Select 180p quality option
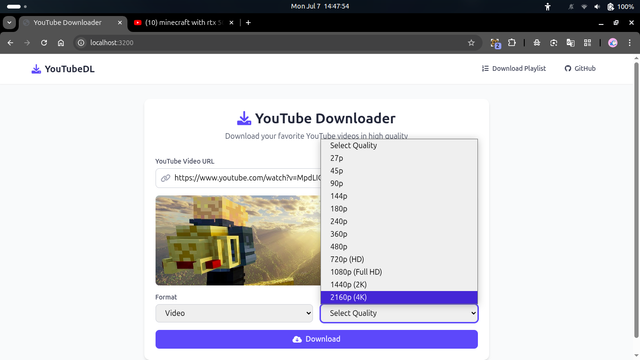This screenshot has height=360, width=640. click(399, 209)
